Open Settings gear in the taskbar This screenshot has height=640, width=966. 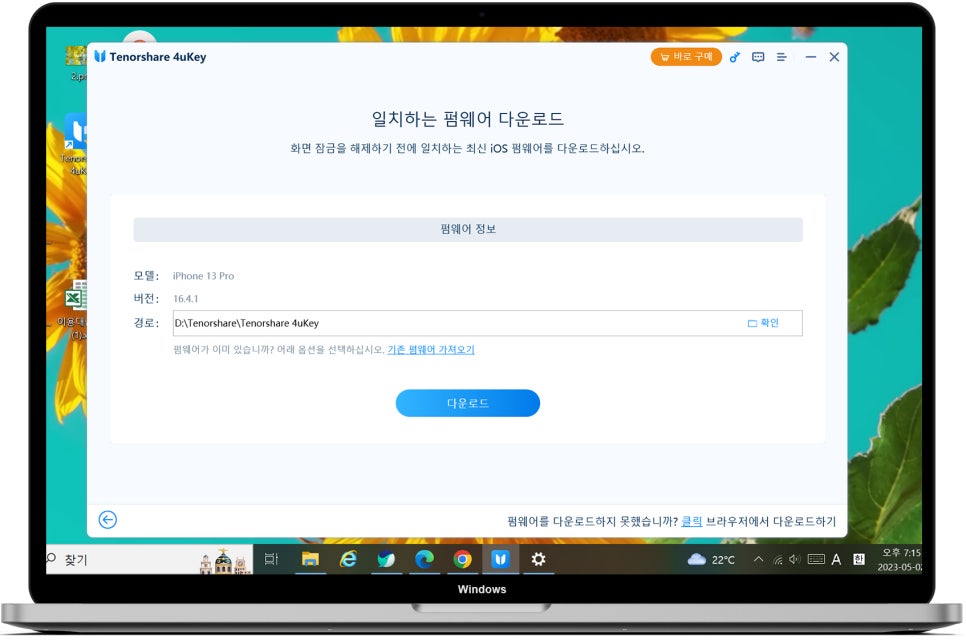538,559
